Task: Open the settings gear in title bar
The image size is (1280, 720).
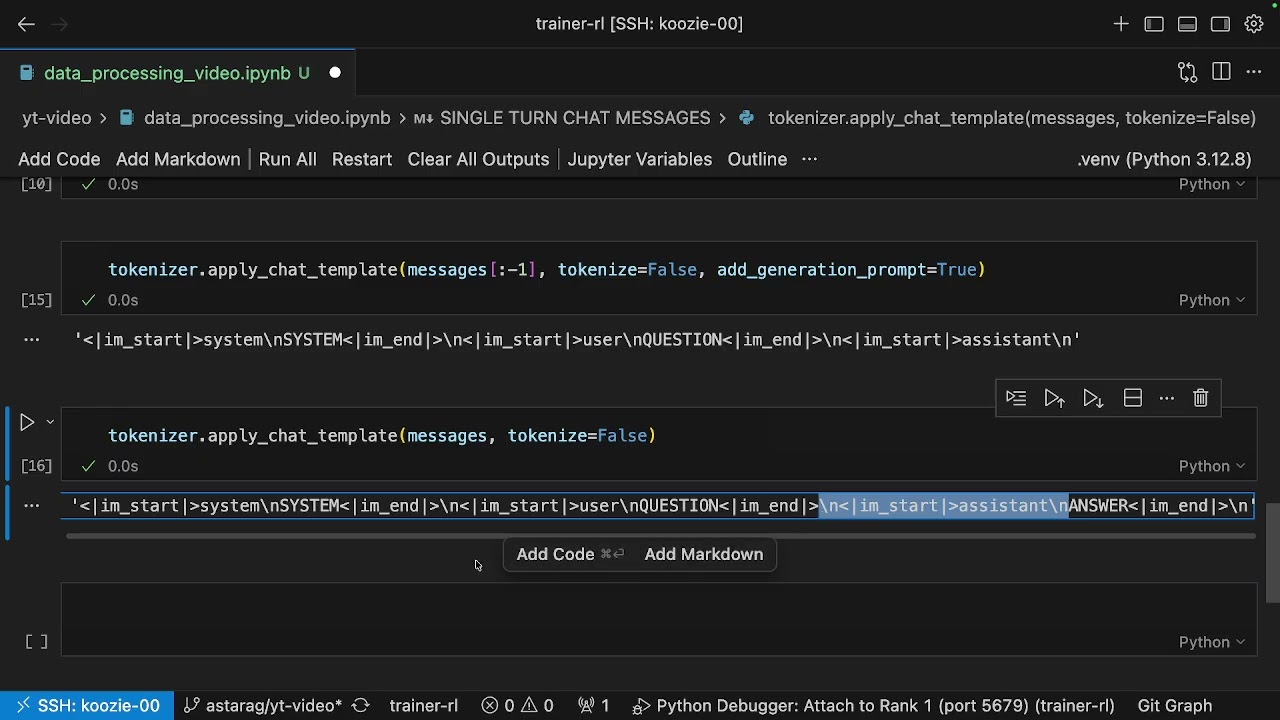Action: click(1253, 24)
